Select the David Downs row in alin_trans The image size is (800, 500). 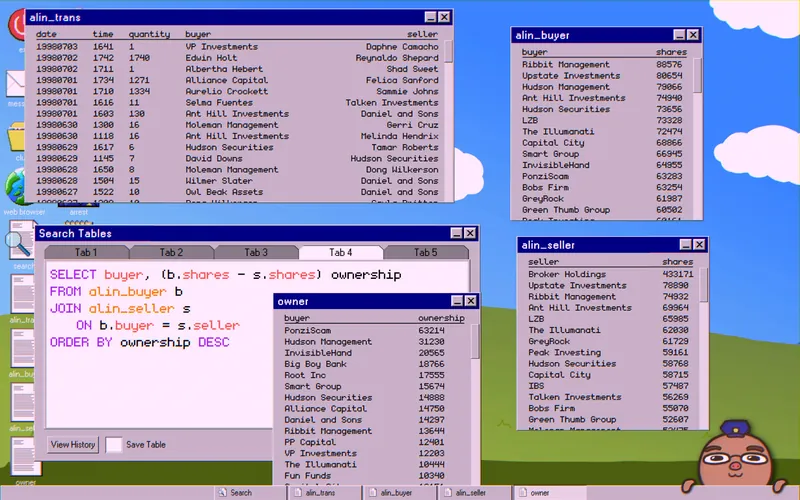coord(237,158)
